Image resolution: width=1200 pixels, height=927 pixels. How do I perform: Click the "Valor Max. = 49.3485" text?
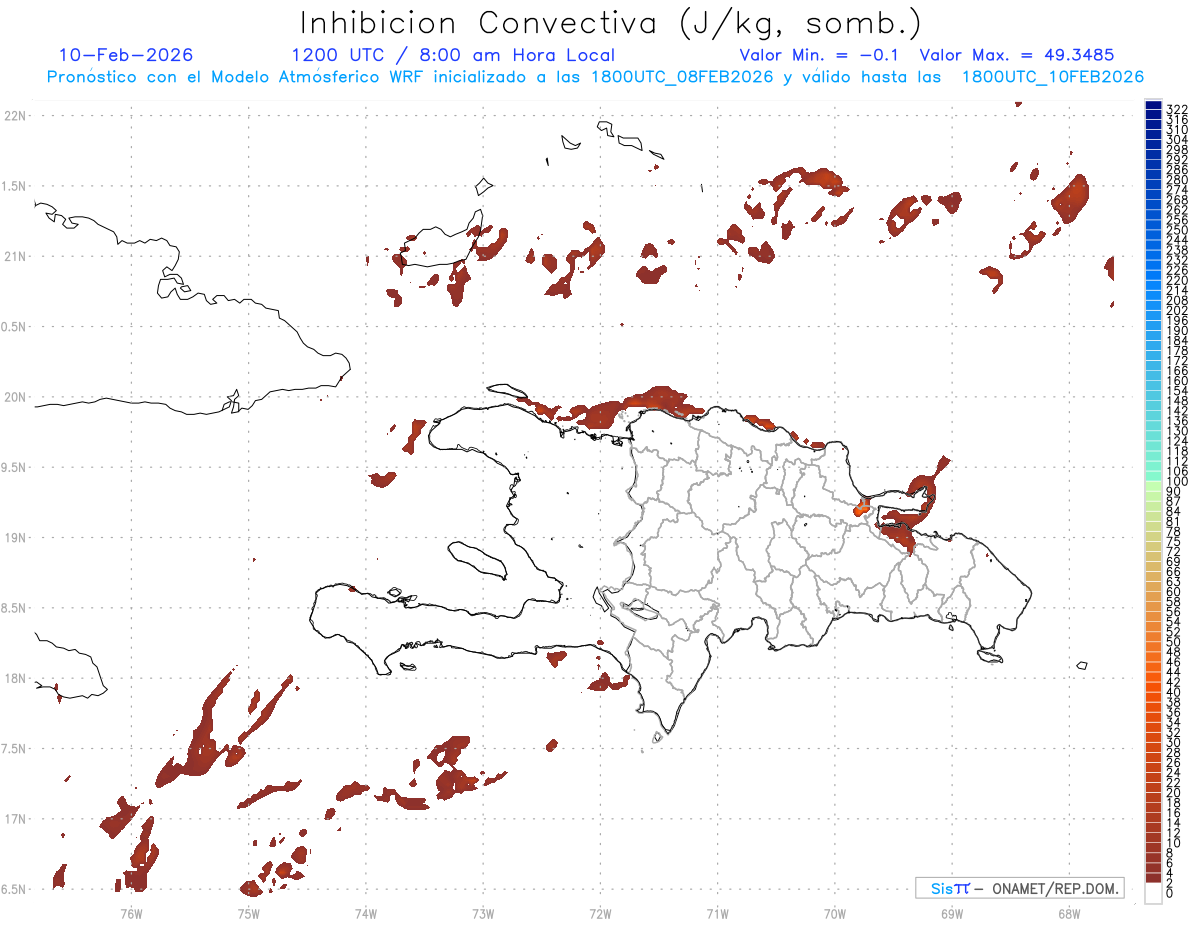pyautogui.click(x=1017, y=55)
